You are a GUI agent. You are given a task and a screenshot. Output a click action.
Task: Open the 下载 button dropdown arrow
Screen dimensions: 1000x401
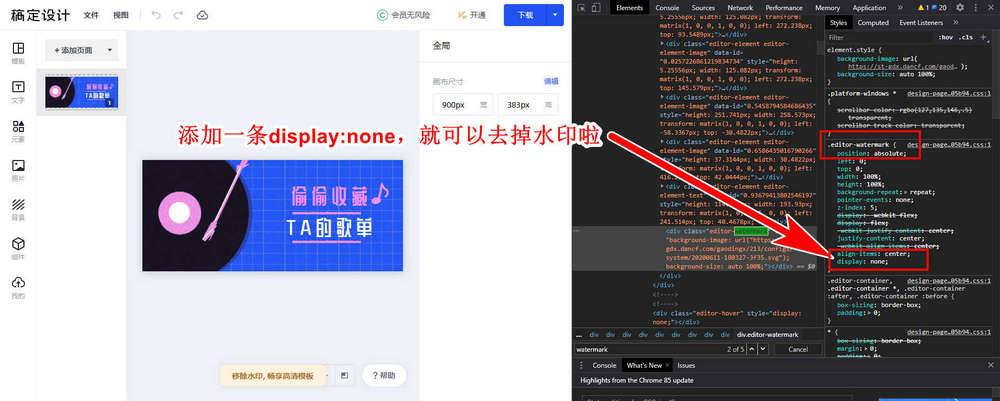coord(555,15)
